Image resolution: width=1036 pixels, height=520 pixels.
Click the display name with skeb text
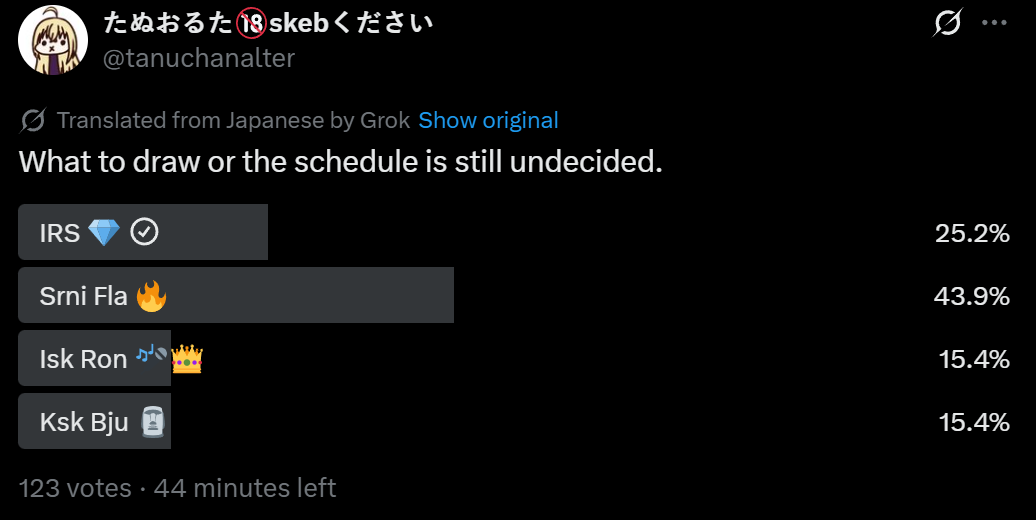coord(268,23)
